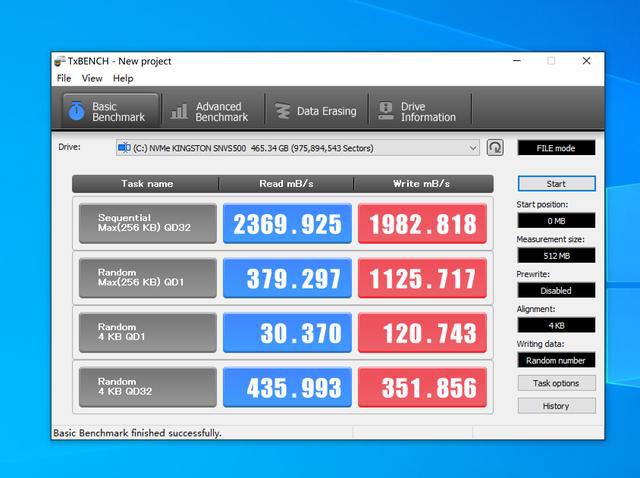Click the TxBENCH app icon in title bar
The image size is (640, 478).
coord(60,61)
